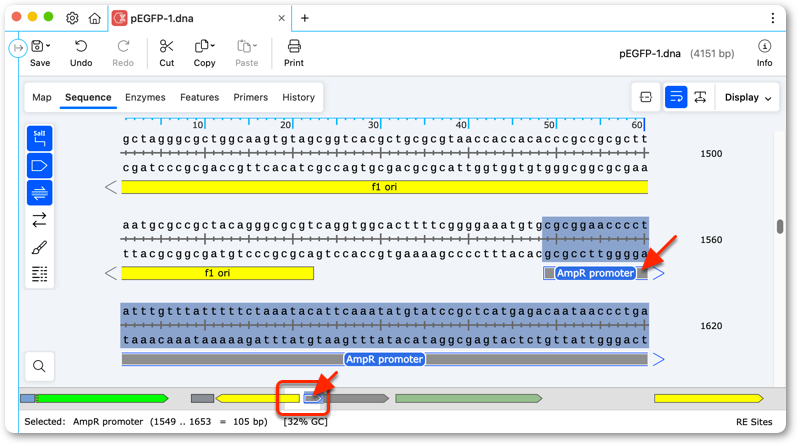This screenshot has width=797, height=444.
Task: Open the Display dropdown menu
Action: pos(748,97)
